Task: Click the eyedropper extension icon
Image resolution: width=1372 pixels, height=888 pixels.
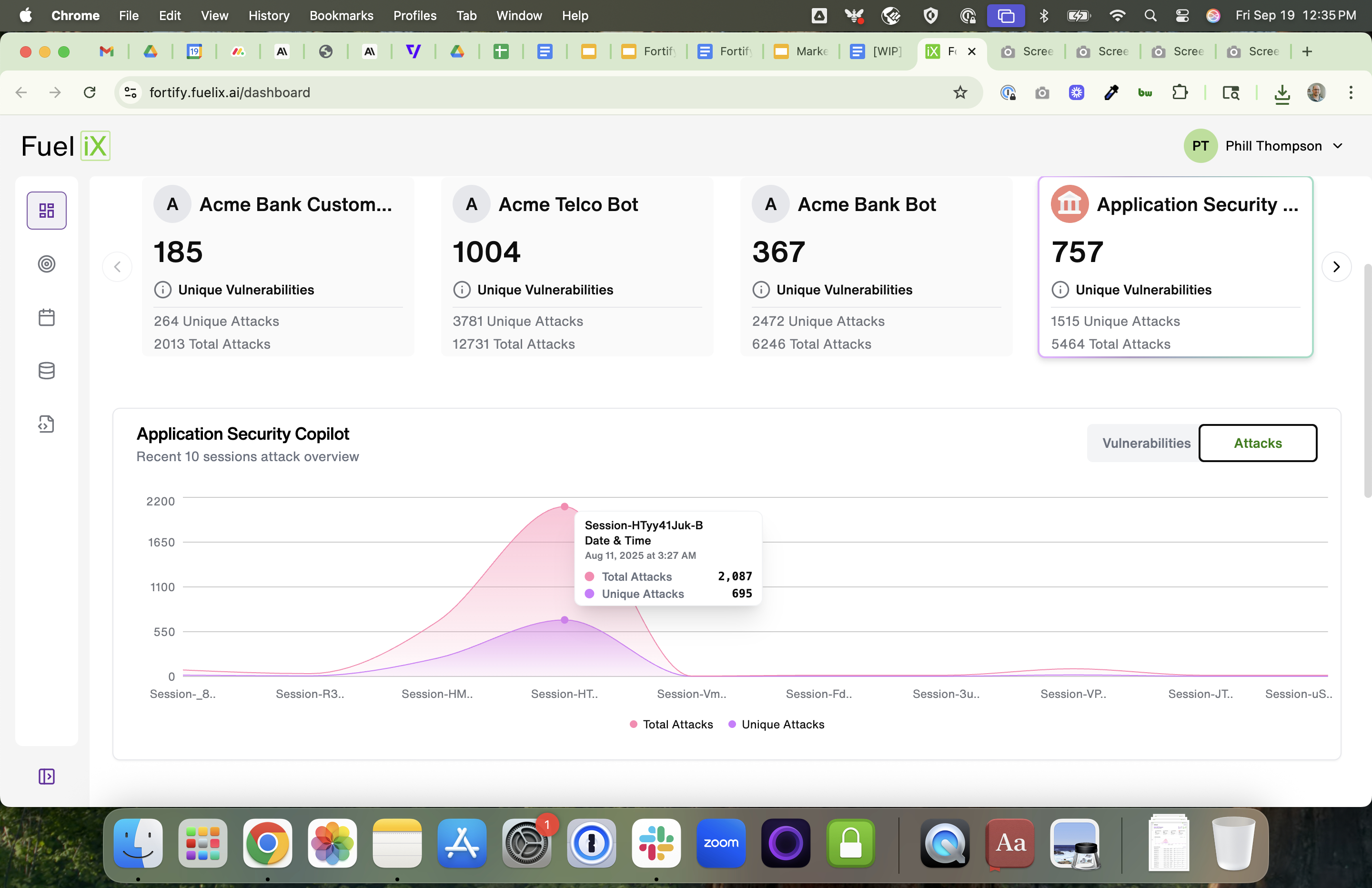Action: pos(1111,92)
